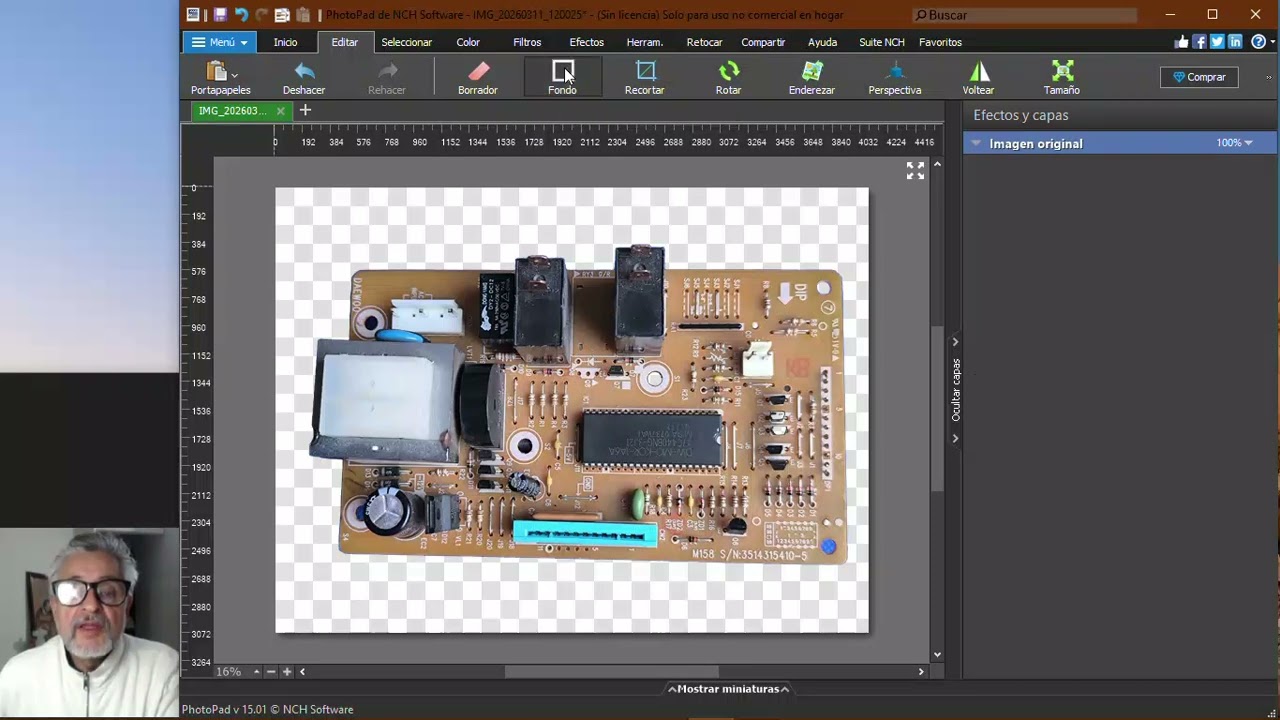Open the Tamaño resize tool
1280x720 pixels.
1062,77
